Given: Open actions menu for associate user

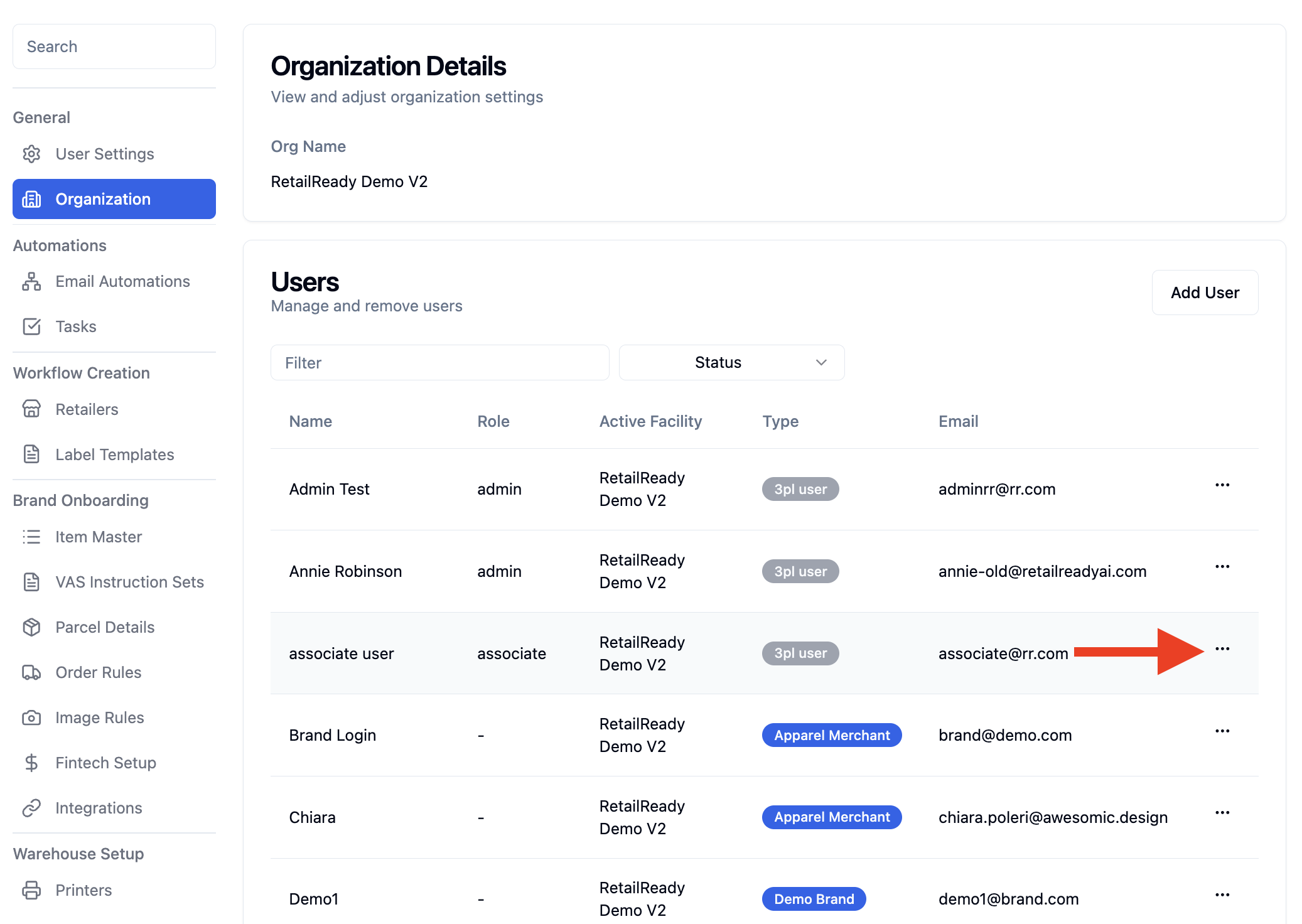Looking at the screenshot, I should (x=1222, y=648).
